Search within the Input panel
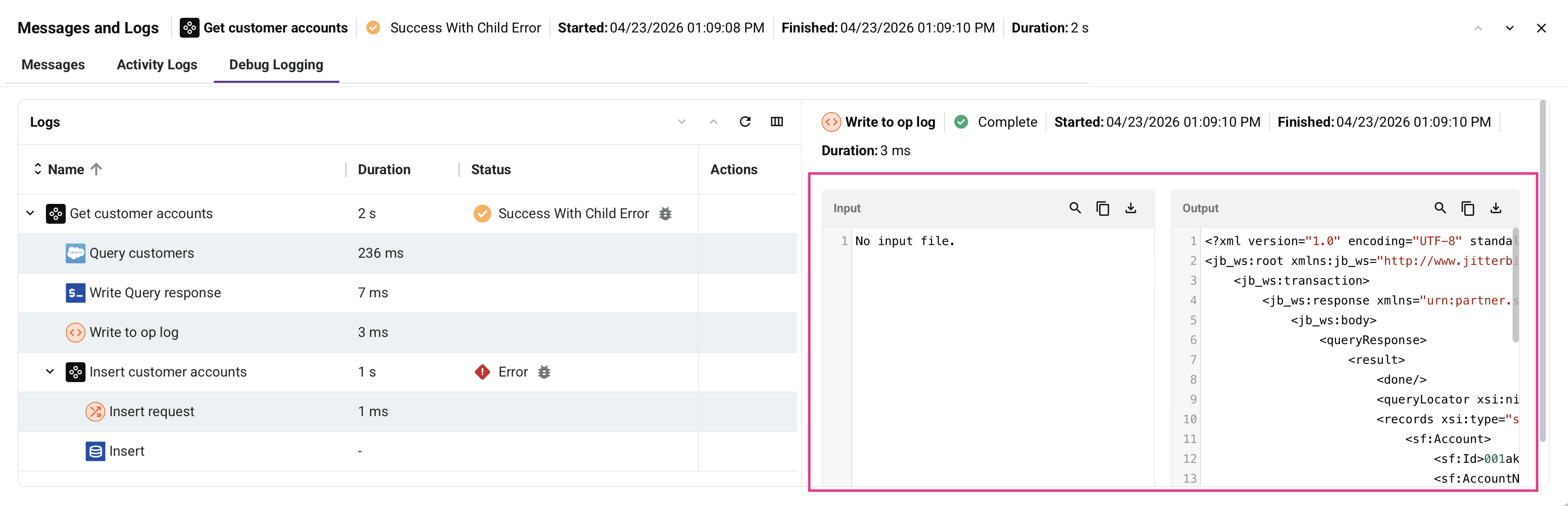The height and width of the screenshot is (506, 1568). (1075, 207)
